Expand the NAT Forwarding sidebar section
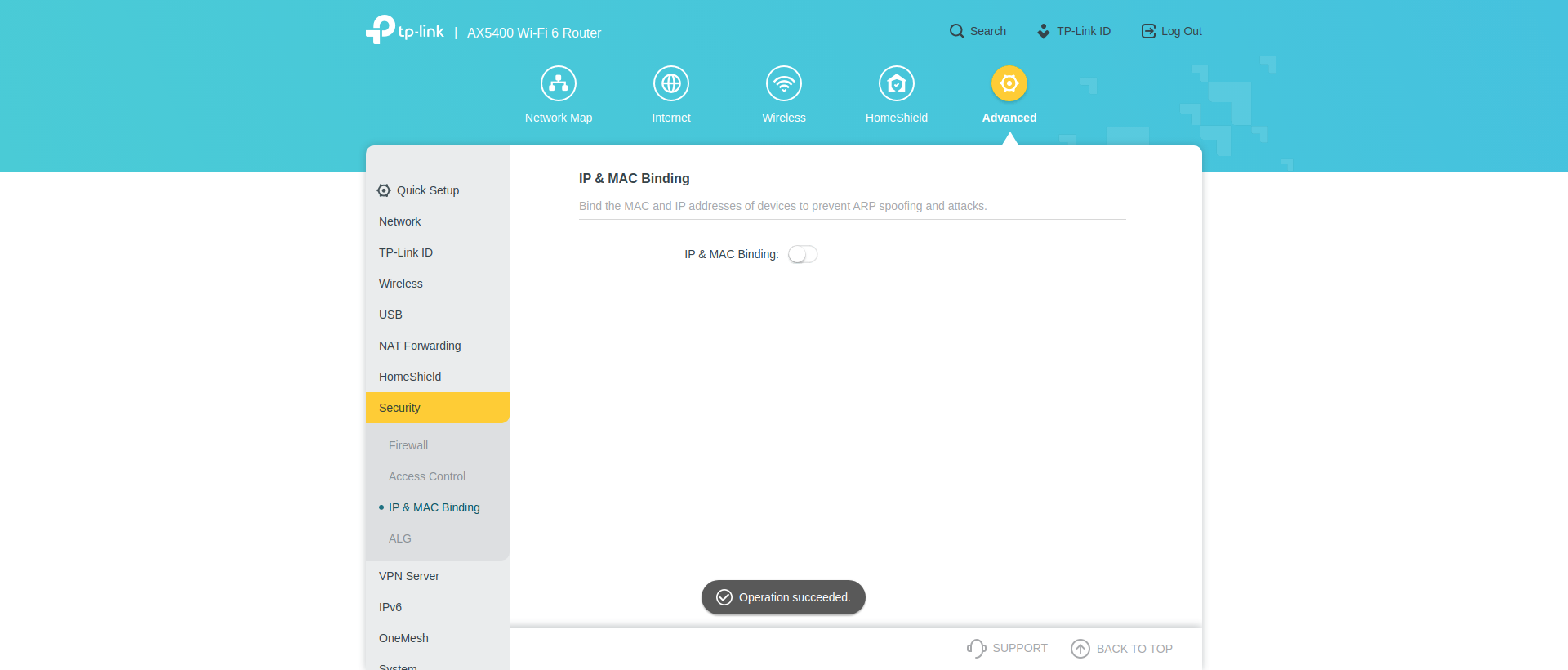Image resolution: width=1568 pixels, height=670 pixels. (x=420, y=346)
